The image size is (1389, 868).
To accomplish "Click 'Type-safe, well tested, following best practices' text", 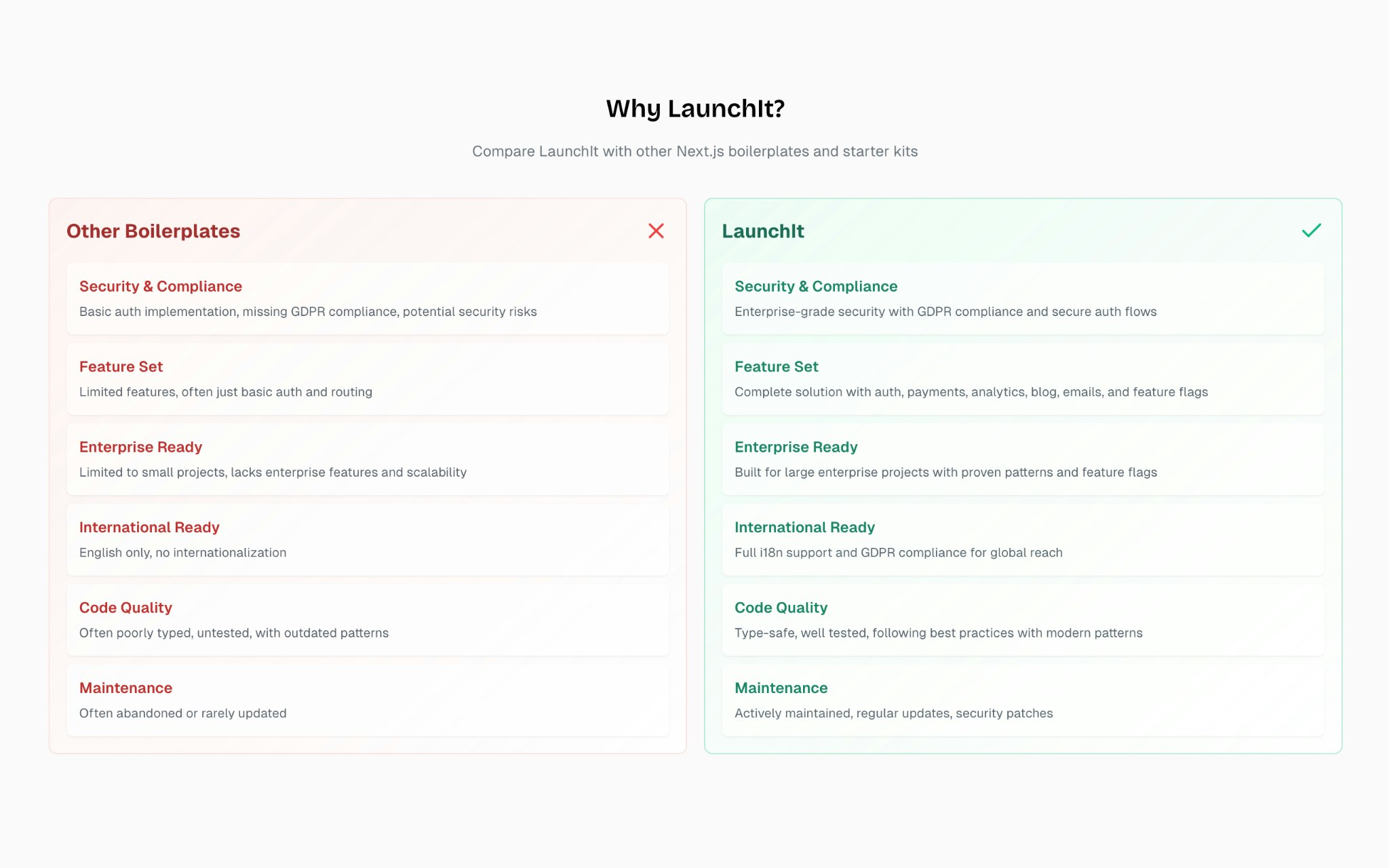I will (x=939, y=633).
